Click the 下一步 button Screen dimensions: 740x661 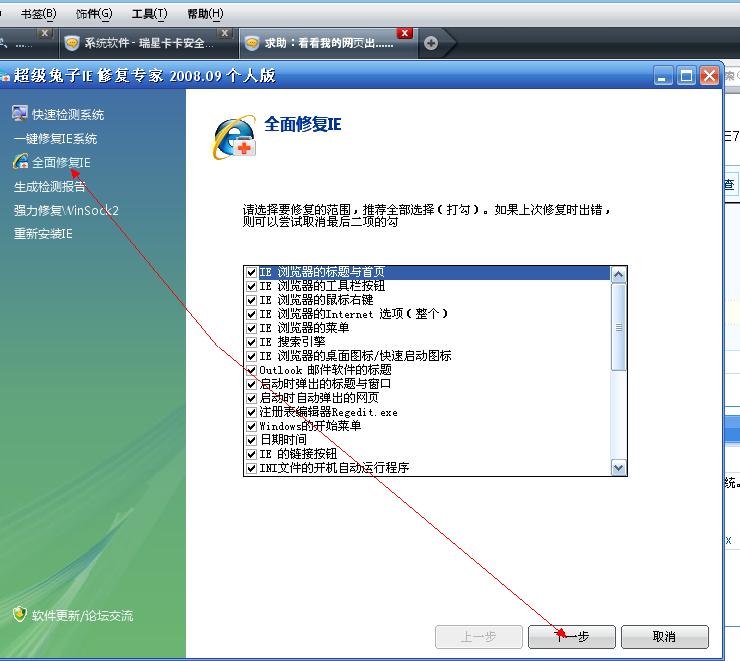pyautogui.click(x=572, y=637)
